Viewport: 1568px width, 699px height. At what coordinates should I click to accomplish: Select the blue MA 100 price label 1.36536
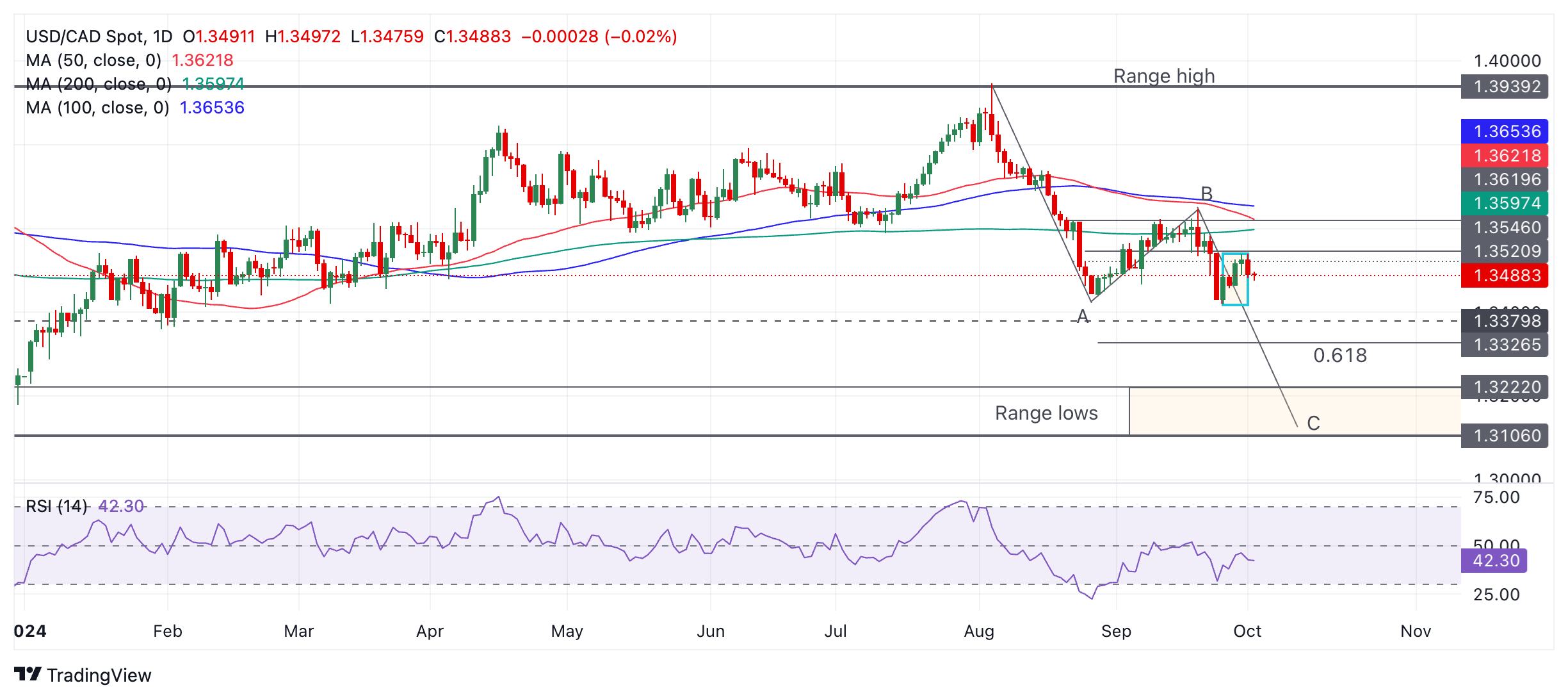1505,131
